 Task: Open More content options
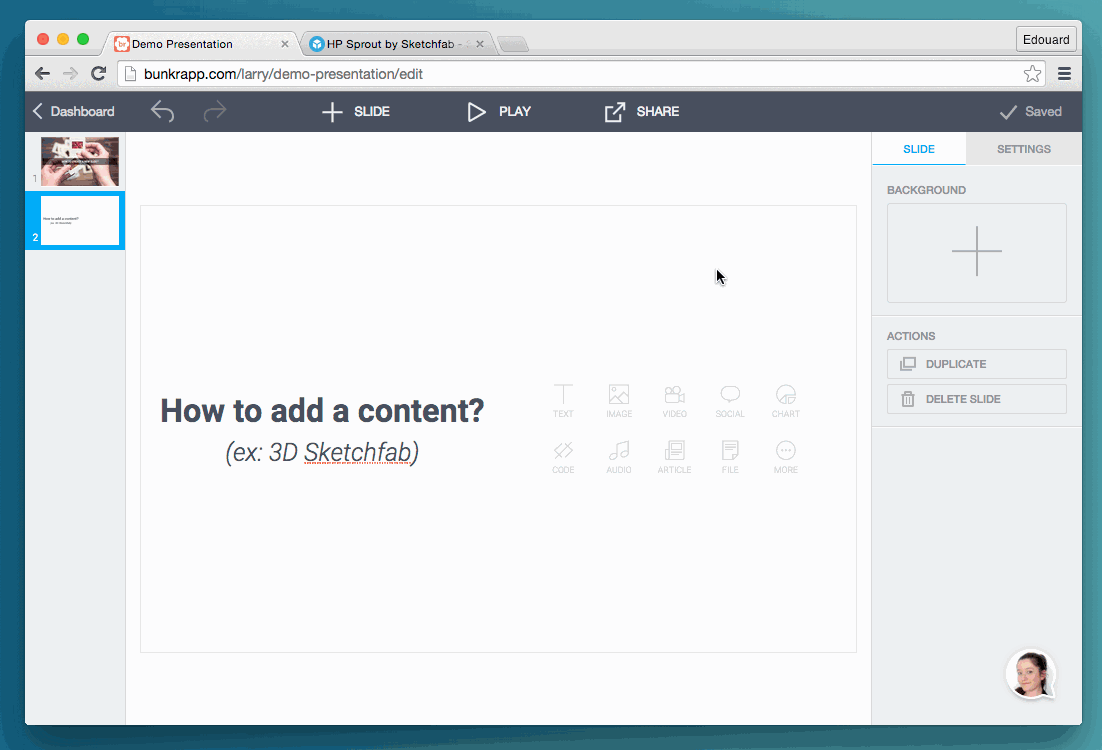click(x=786, y=455)
